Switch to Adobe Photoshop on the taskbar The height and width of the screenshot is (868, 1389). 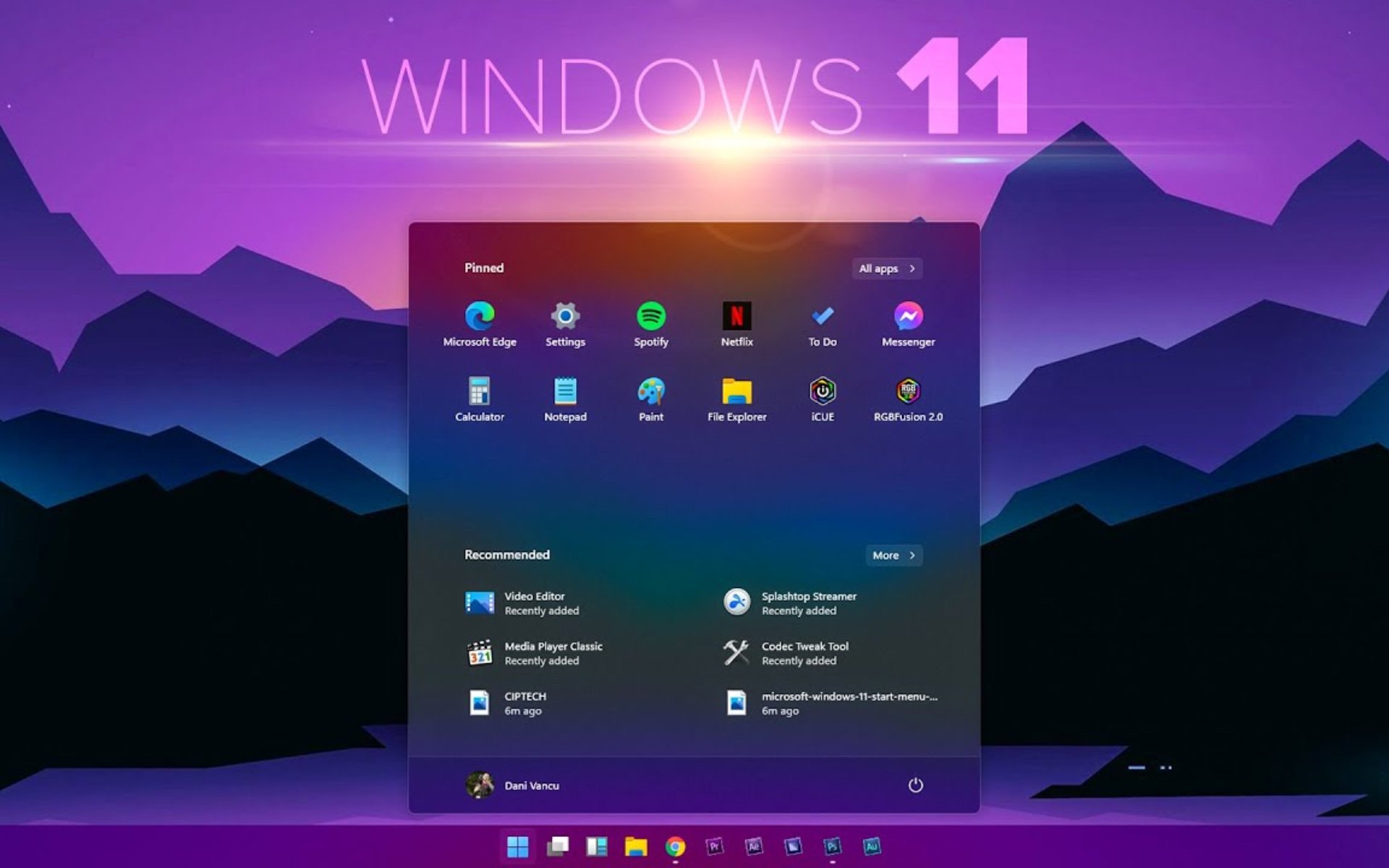point(832,846)
